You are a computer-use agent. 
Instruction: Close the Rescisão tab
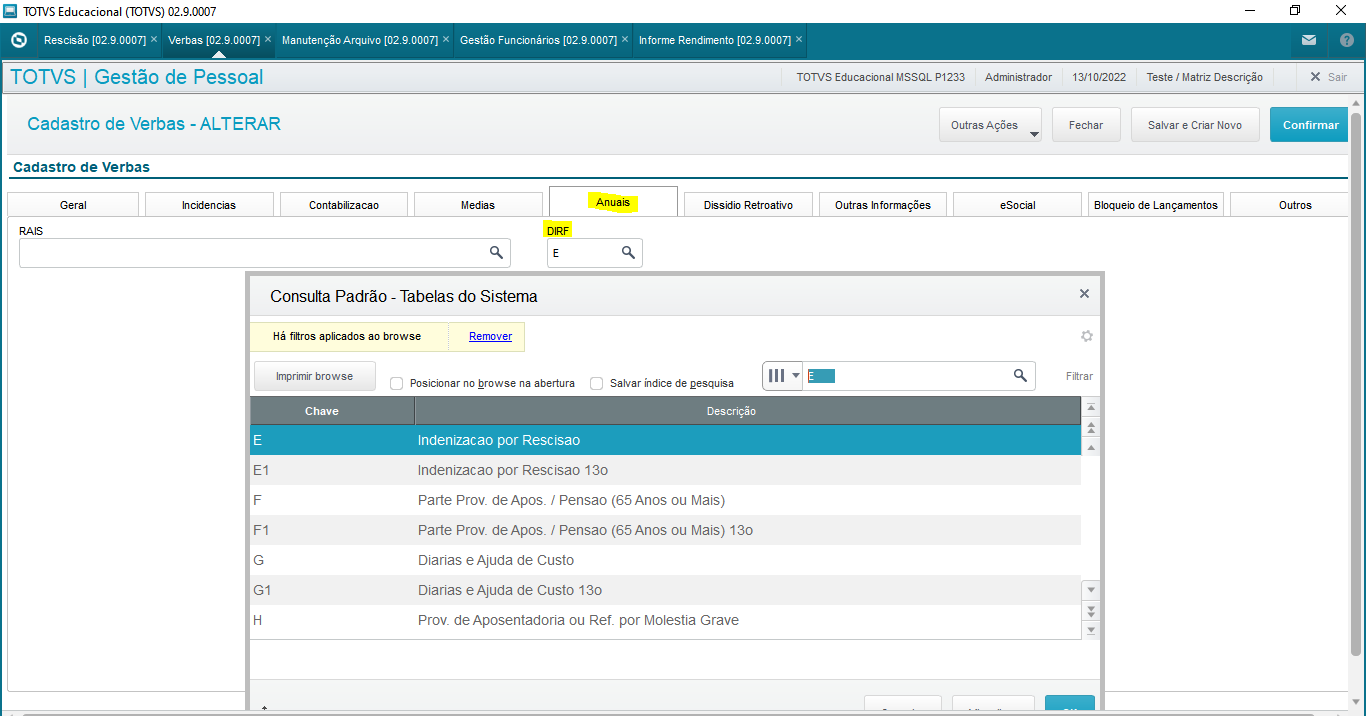click(154, 40)
